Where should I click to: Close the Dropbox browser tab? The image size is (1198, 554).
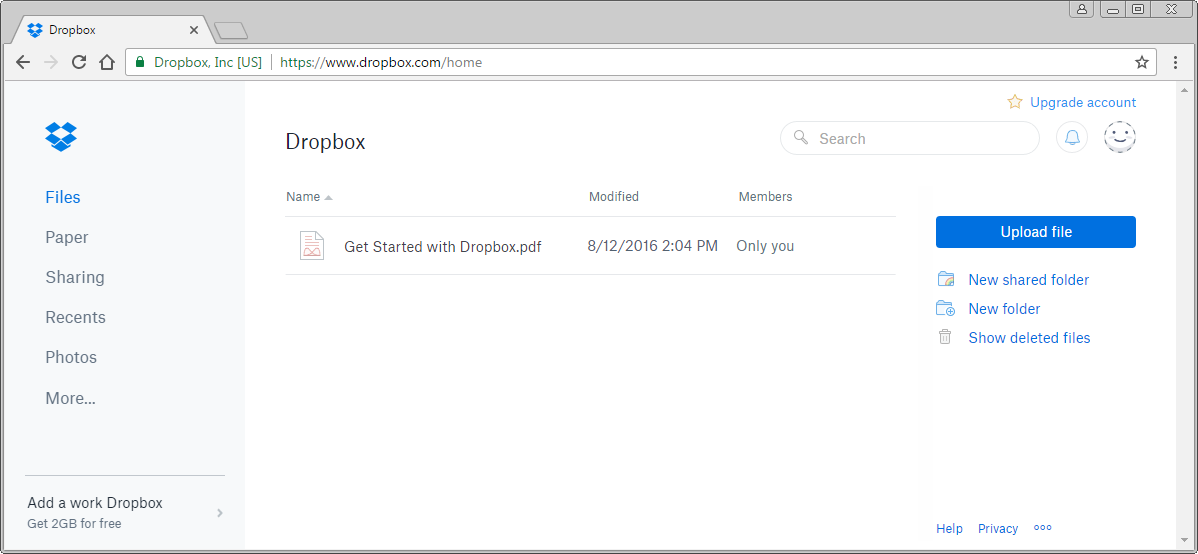tap(193, 31)
